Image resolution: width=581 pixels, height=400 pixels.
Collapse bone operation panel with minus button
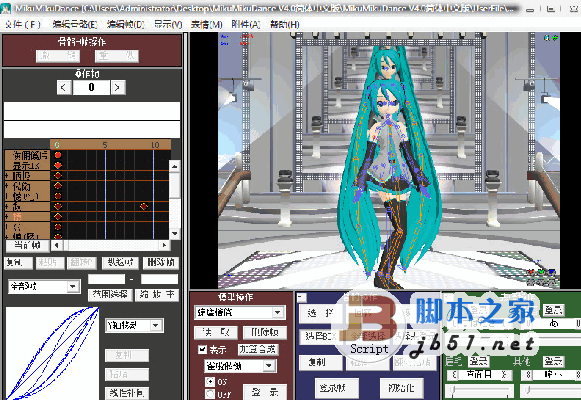(302, 297)
